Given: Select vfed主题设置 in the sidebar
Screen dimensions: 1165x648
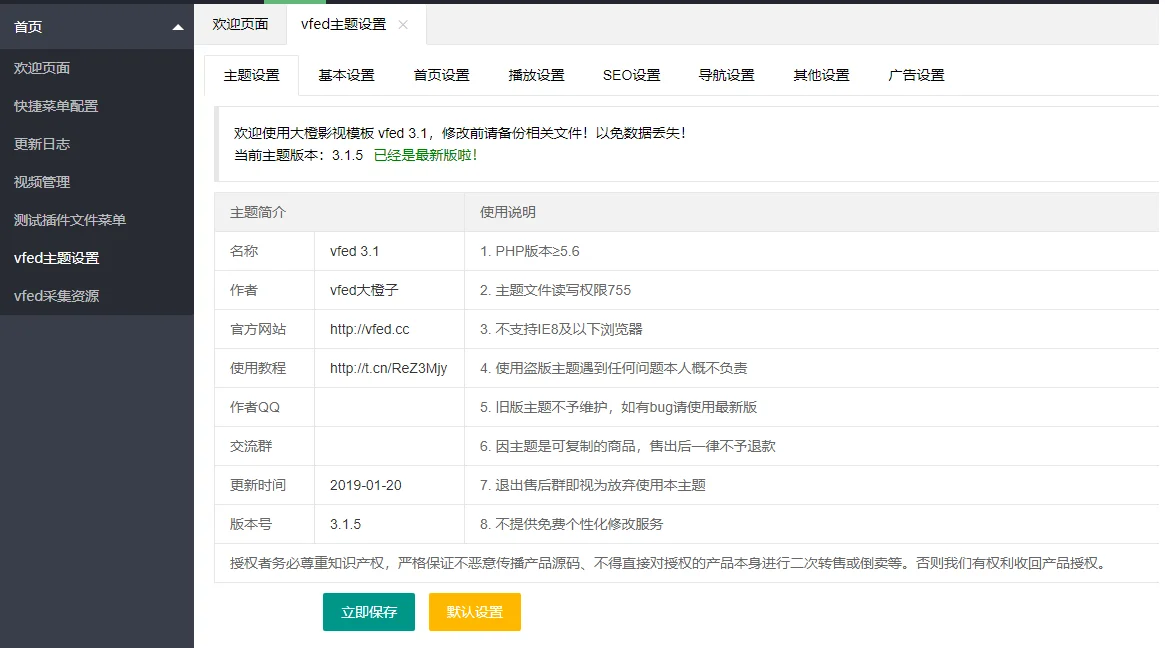Looking at the screenshot, I should coord(97,258).
